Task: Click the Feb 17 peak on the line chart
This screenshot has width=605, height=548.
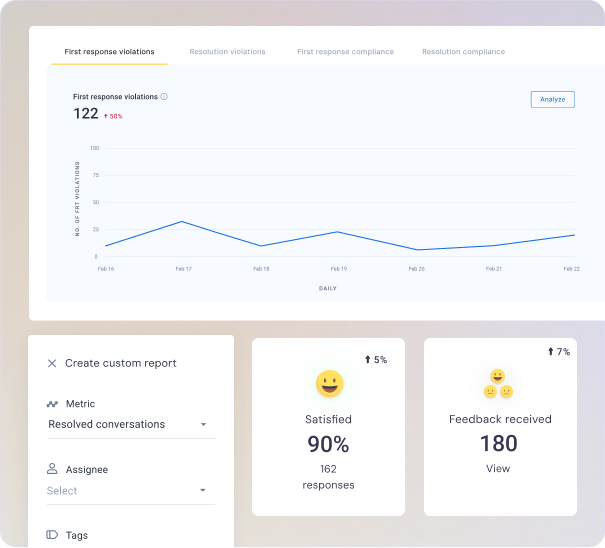Action: coord(181,222)
